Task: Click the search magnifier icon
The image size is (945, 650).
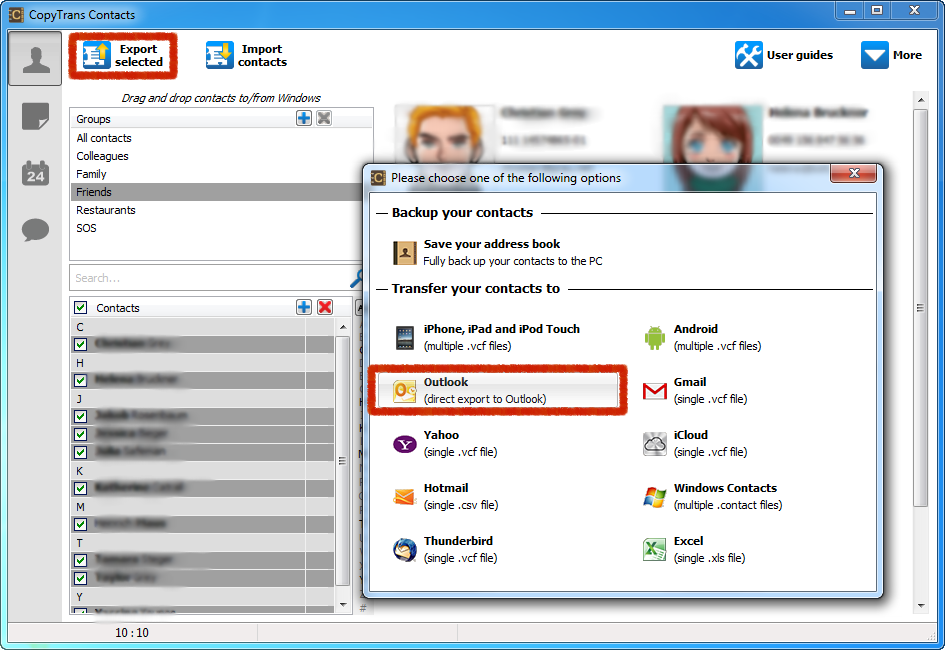Action: coord(357,278)
